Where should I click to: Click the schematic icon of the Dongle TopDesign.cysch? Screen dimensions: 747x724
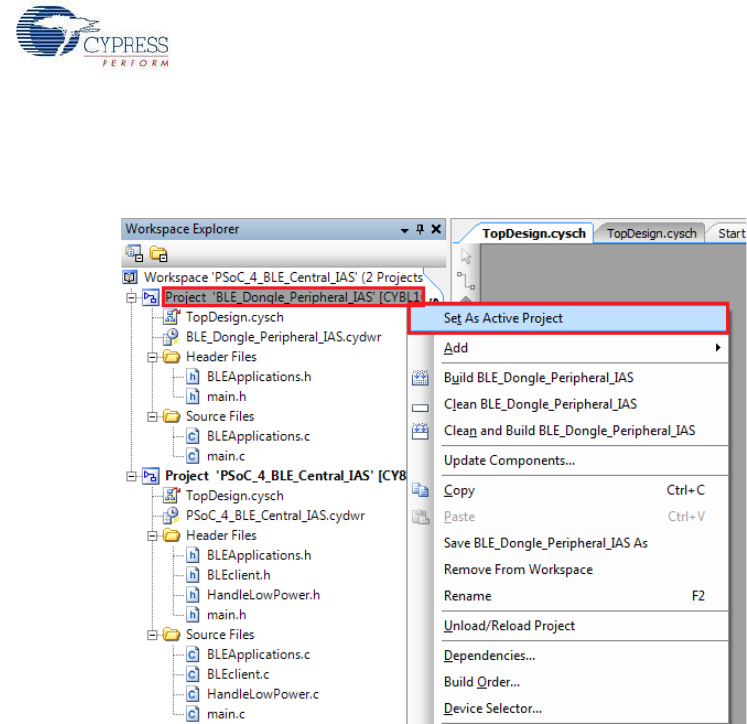click(x=171, y=317)
